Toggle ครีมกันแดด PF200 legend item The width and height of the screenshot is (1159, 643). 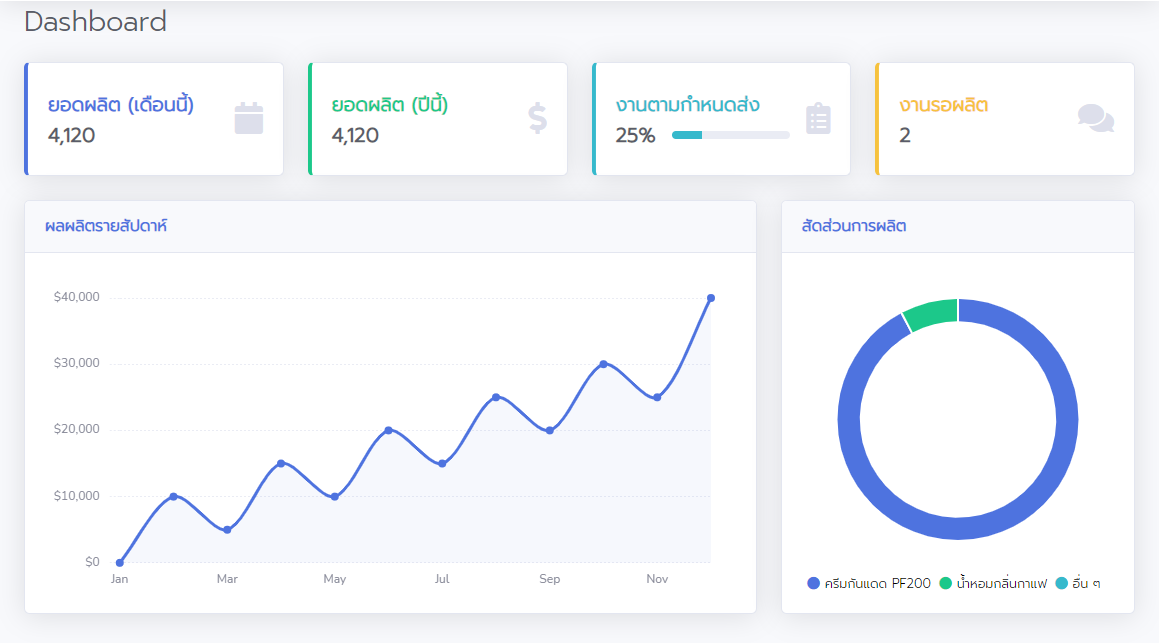(869, 583)
